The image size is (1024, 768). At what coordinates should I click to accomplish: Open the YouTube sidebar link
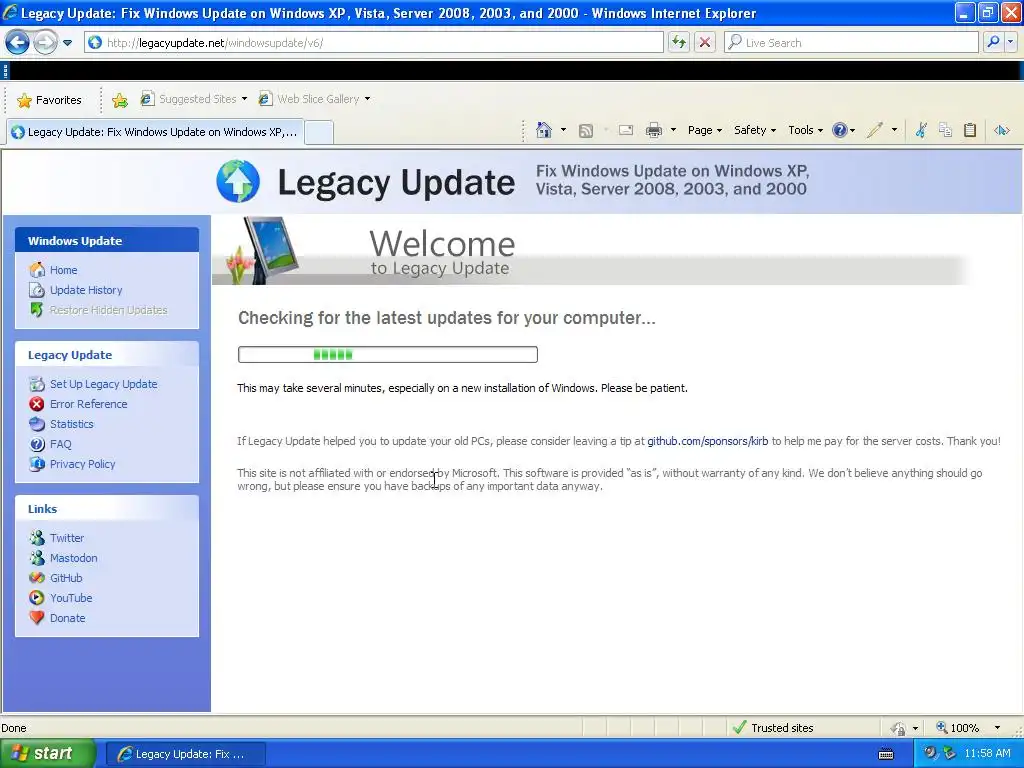coord(71,598)
